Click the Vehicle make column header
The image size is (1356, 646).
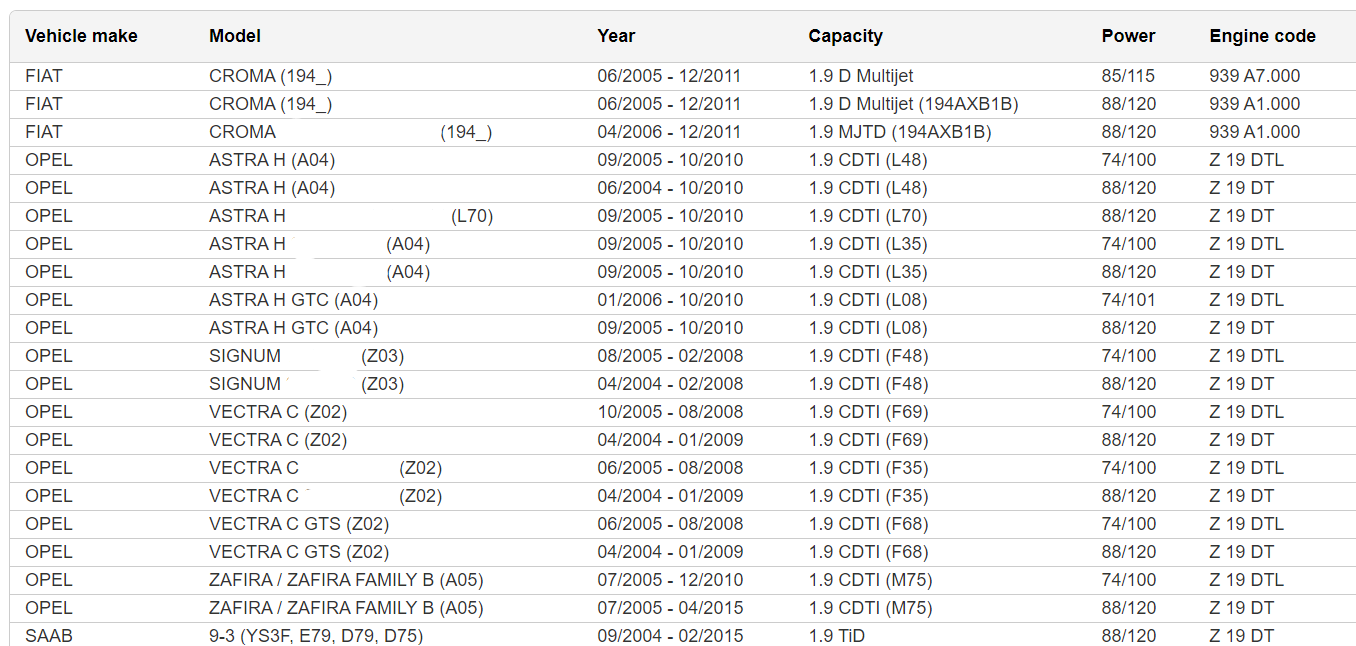[81, 36]
